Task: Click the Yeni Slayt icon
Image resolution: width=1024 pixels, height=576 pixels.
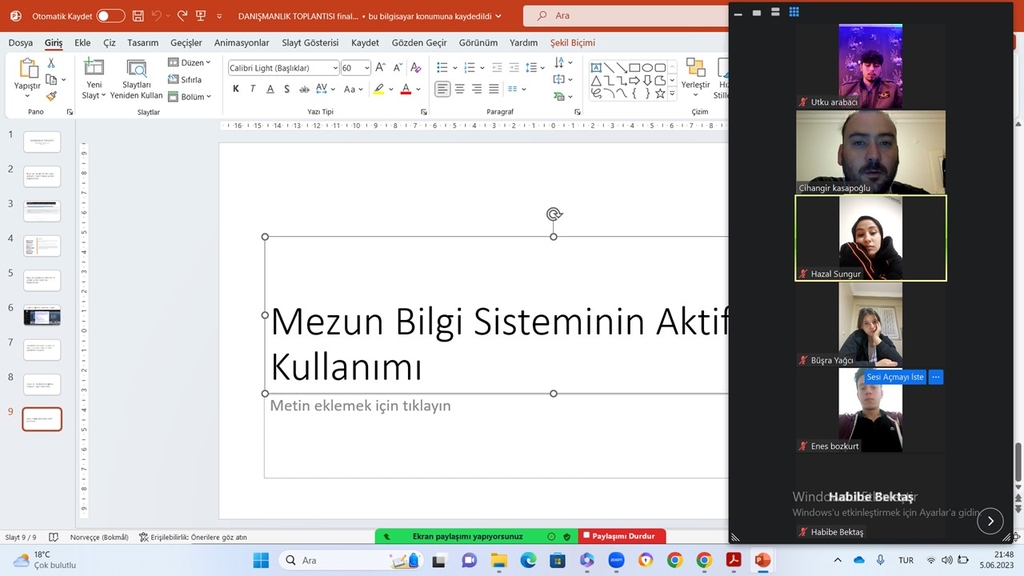Action: pyautogui.click(x=94, y=72)
